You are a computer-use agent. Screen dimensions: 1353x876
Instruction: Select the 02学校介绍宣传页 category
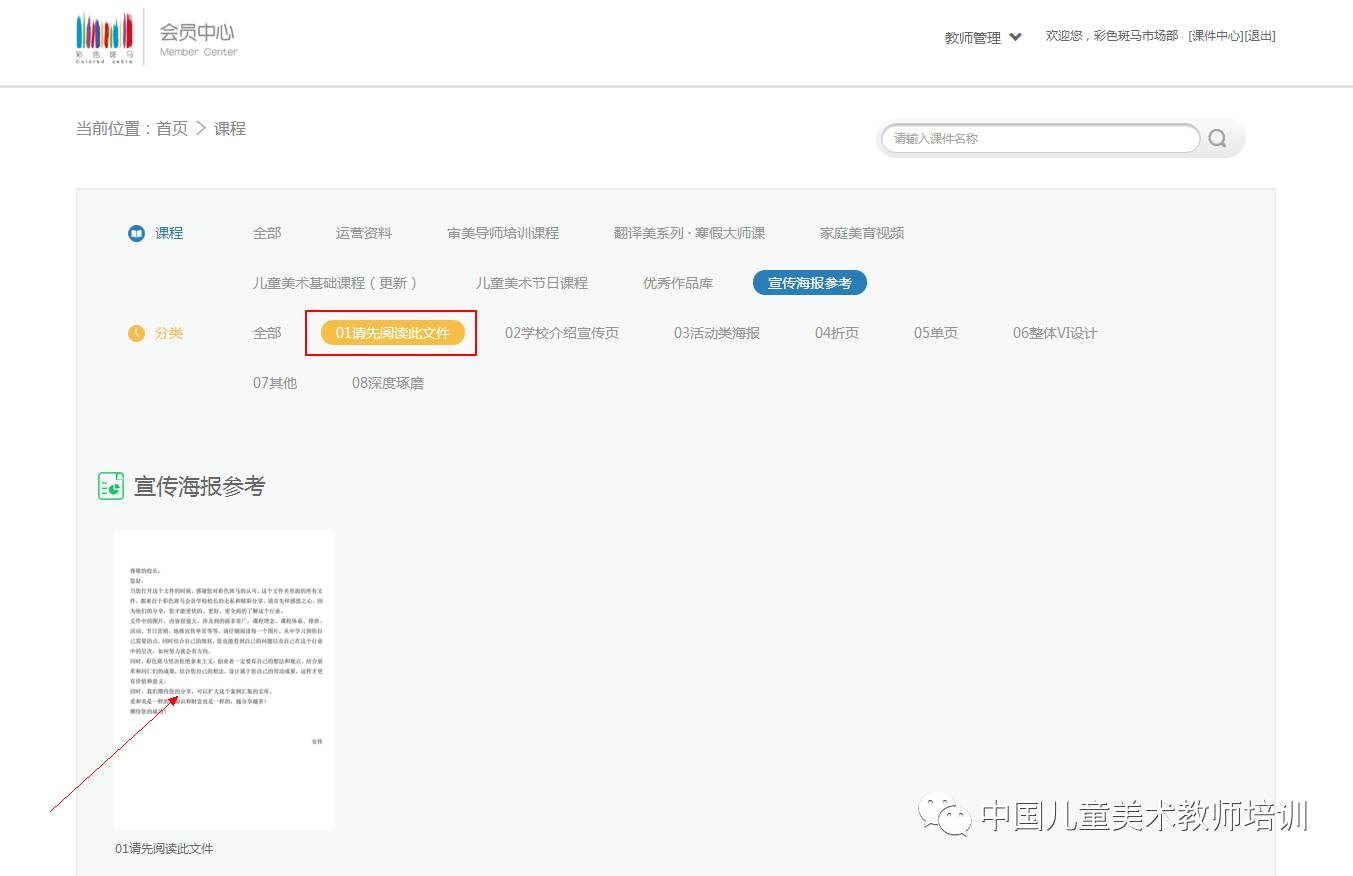click(562, 333)
